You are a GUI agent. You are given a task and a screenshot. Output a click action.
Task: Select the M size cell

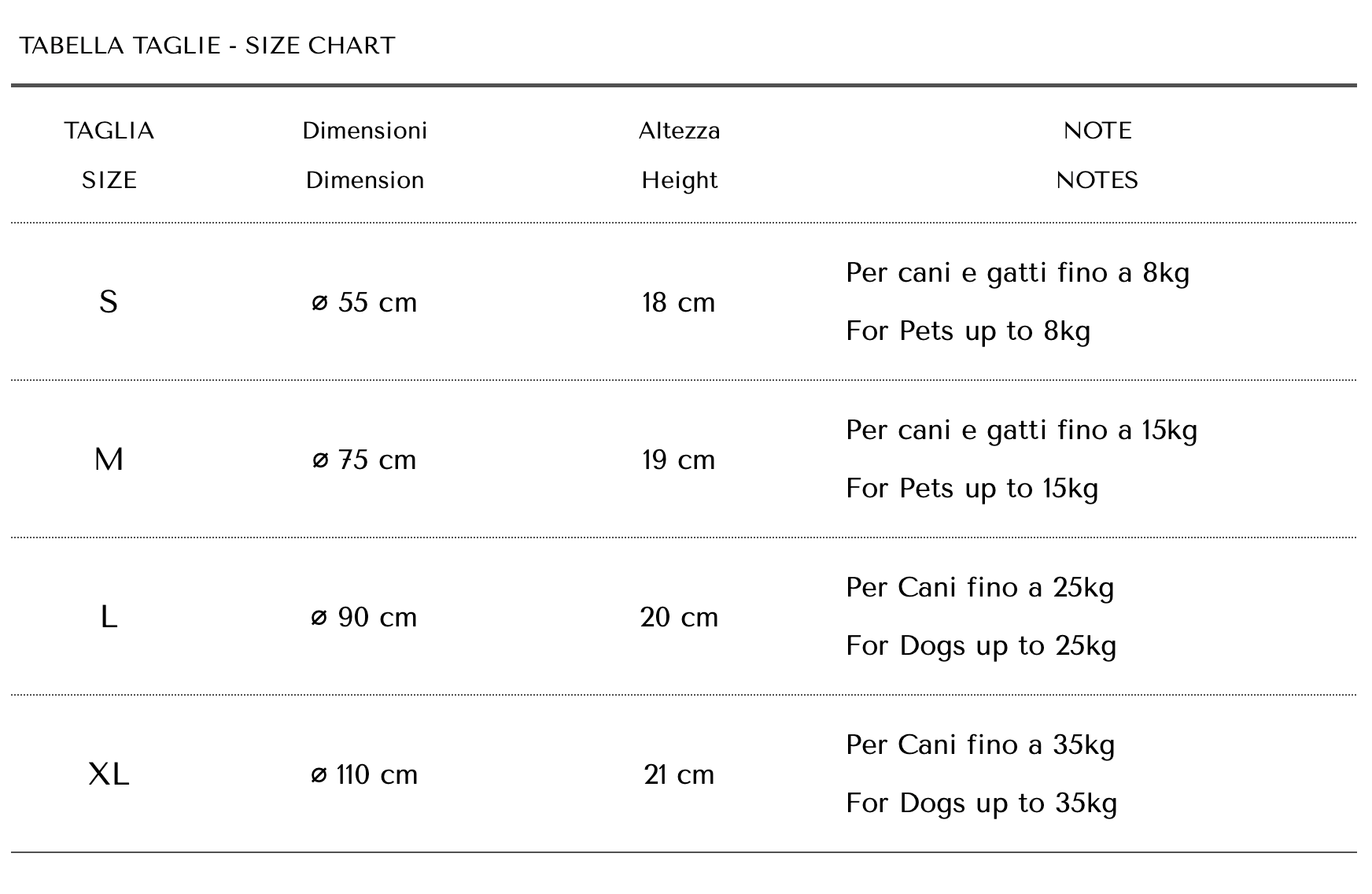tap(109, 460)
